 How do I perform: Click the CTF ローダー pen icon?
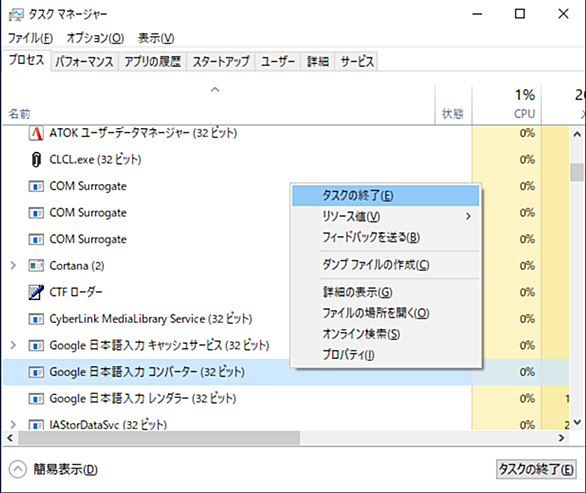[x=36, y=292]
